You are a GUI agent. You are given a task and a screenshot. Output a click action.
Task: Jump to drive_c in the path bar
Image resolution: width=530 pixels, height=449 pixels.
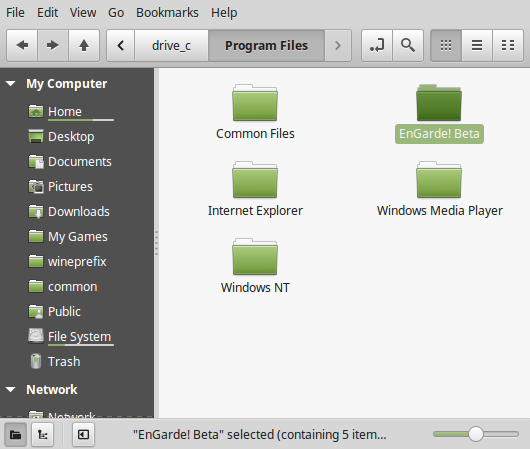coord(171,45)
